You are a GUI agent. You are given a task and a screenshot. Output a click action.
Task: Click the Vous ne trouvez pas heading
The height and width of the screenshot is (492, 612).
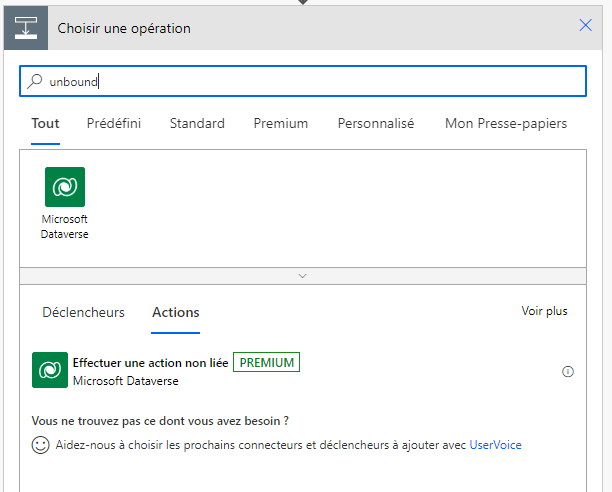click(x=160, y=421)
